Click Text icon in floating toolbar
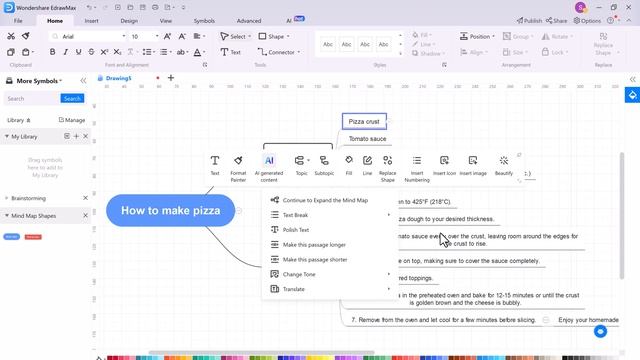 (215, 165)
